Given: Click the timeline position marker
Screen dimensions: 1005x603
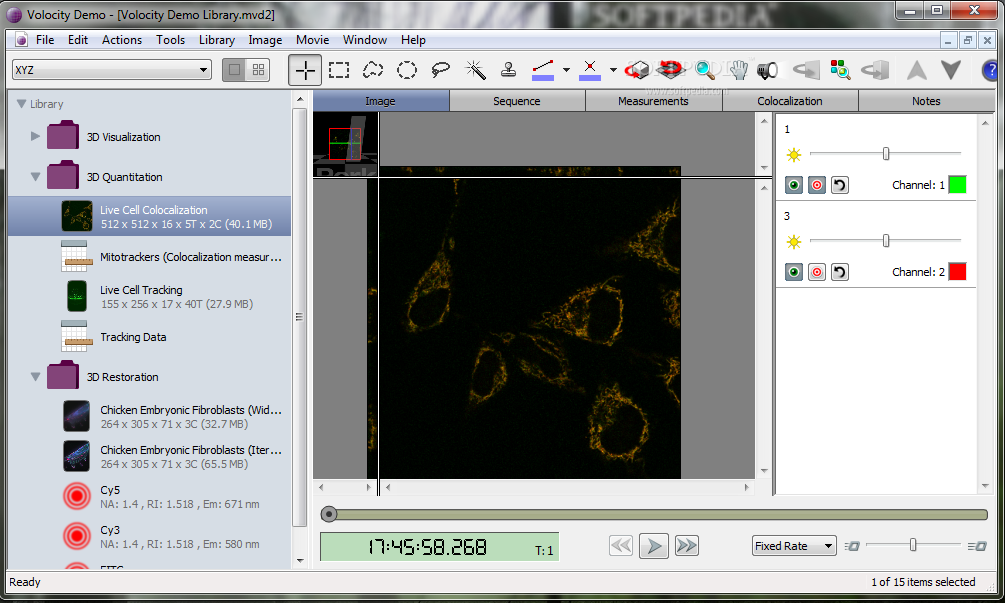Looking at the screenshot, I should click(x=329, y=514).
